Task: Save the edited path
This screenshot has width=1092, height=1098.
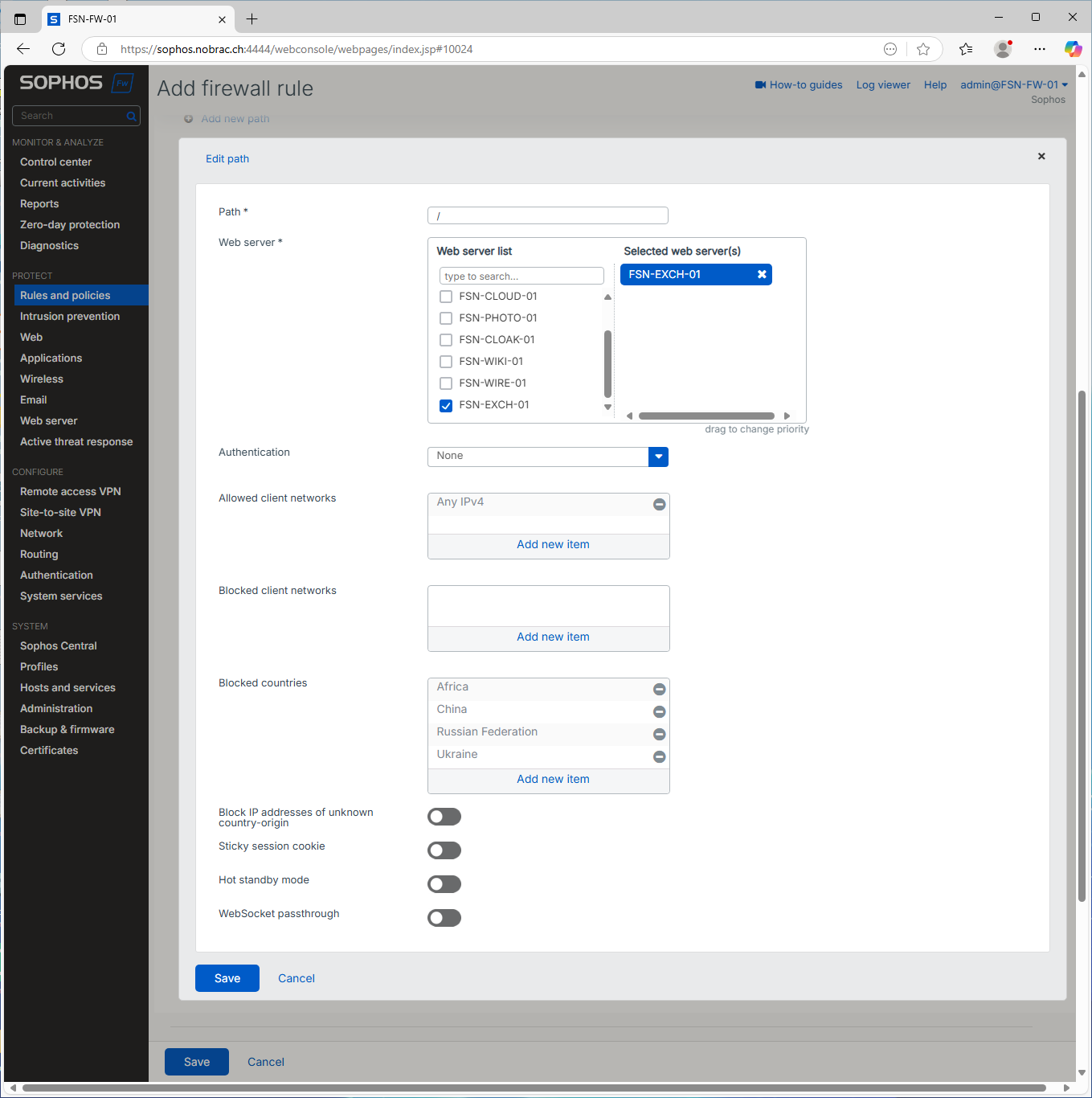Action: tap(227, 978)
